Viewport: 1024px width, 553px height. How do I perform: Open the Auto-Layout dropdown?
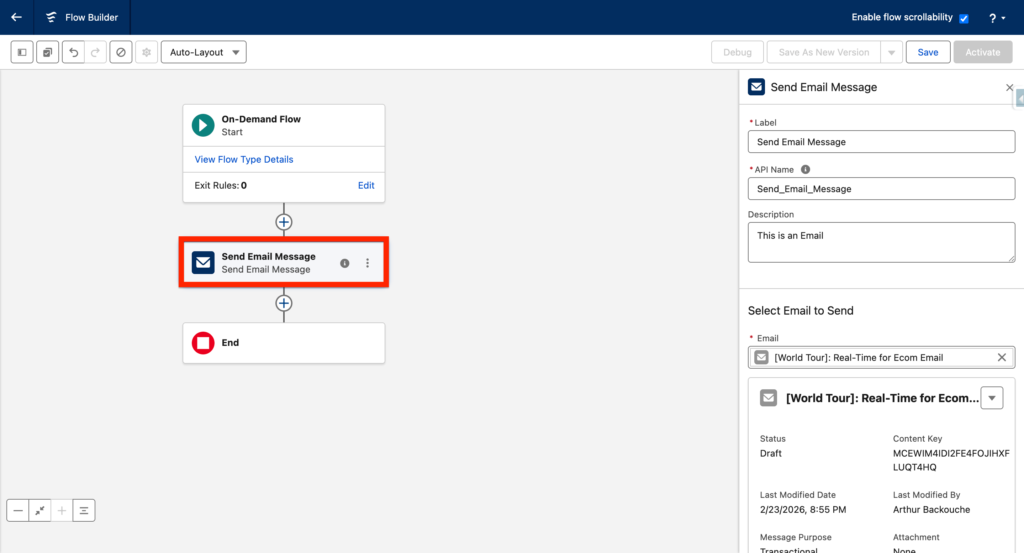coord(204,52)
